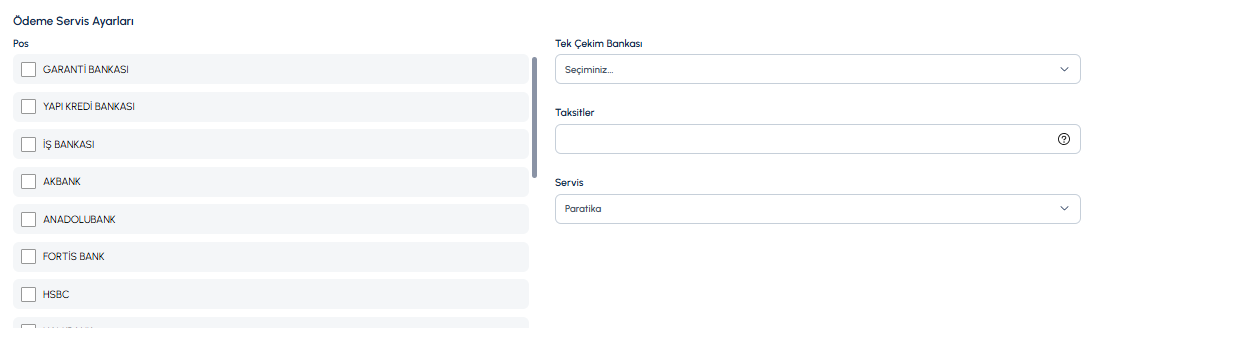Click the Taksitler field label

(x=575, y=113)
